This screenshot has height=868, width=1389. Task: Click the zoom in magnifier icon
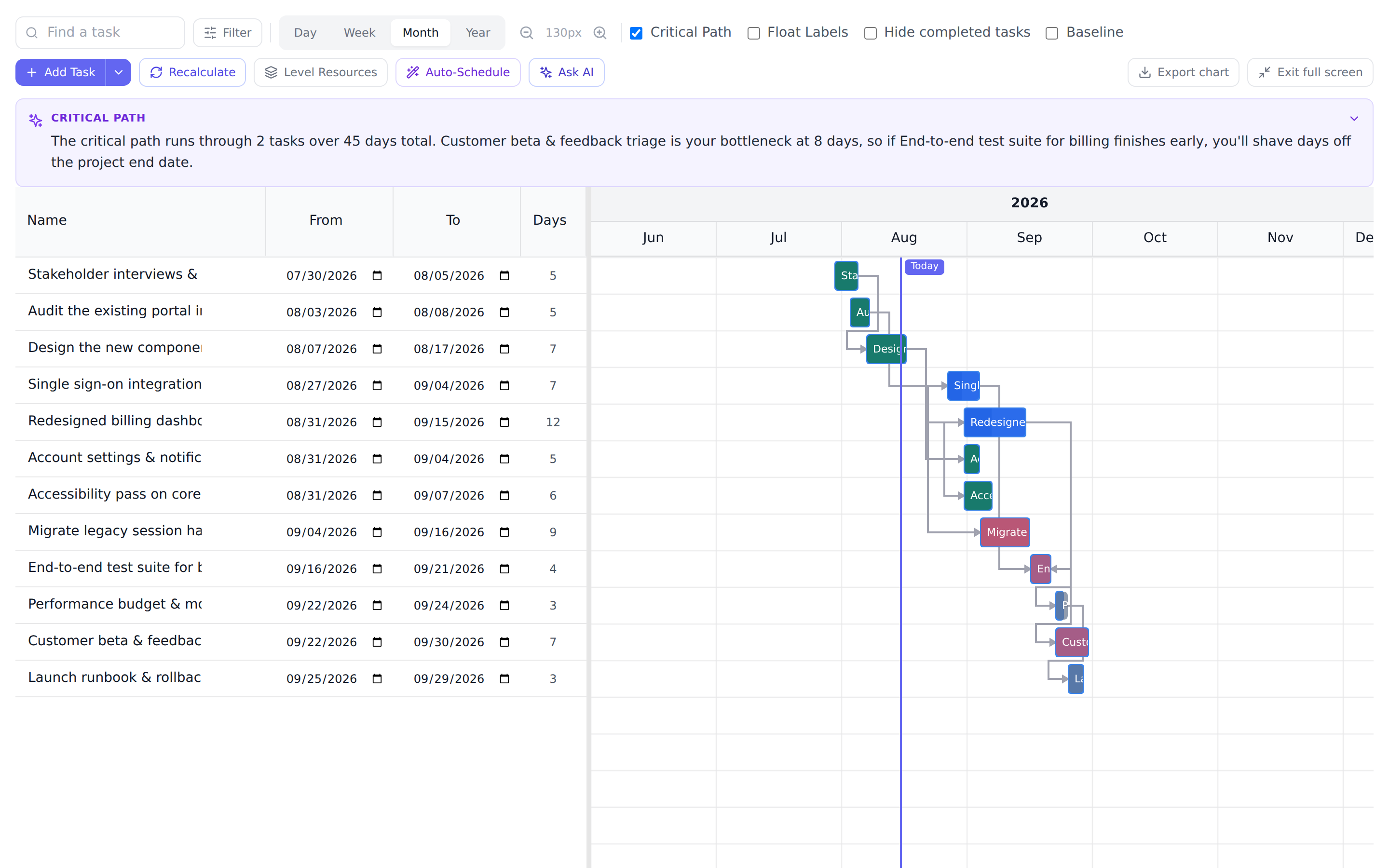(600, 33)
